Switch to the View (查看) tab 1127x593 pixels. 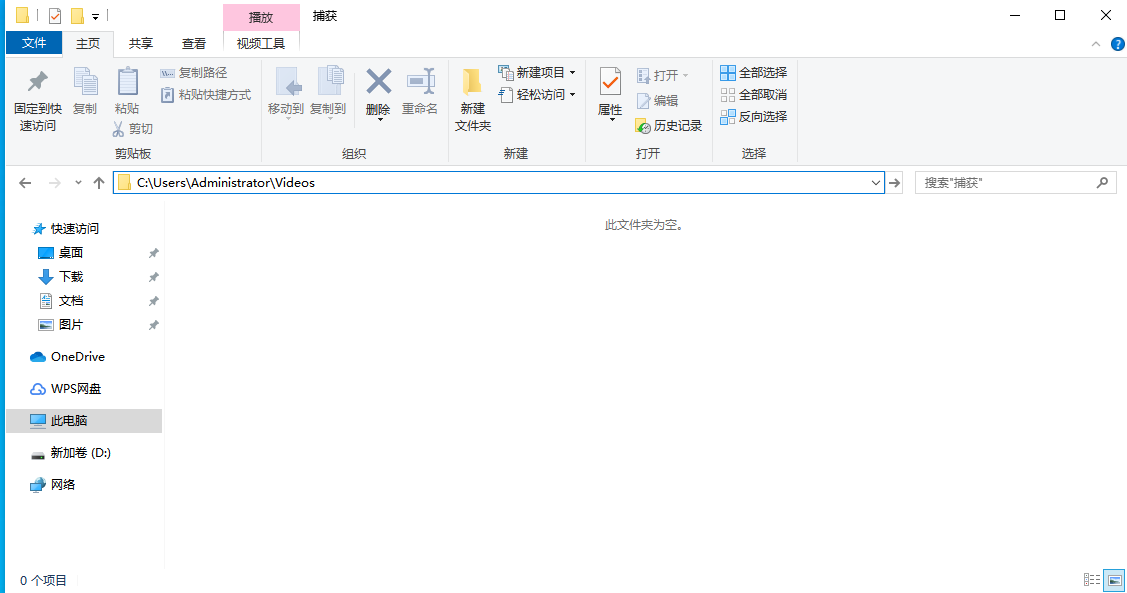(193, 44)
